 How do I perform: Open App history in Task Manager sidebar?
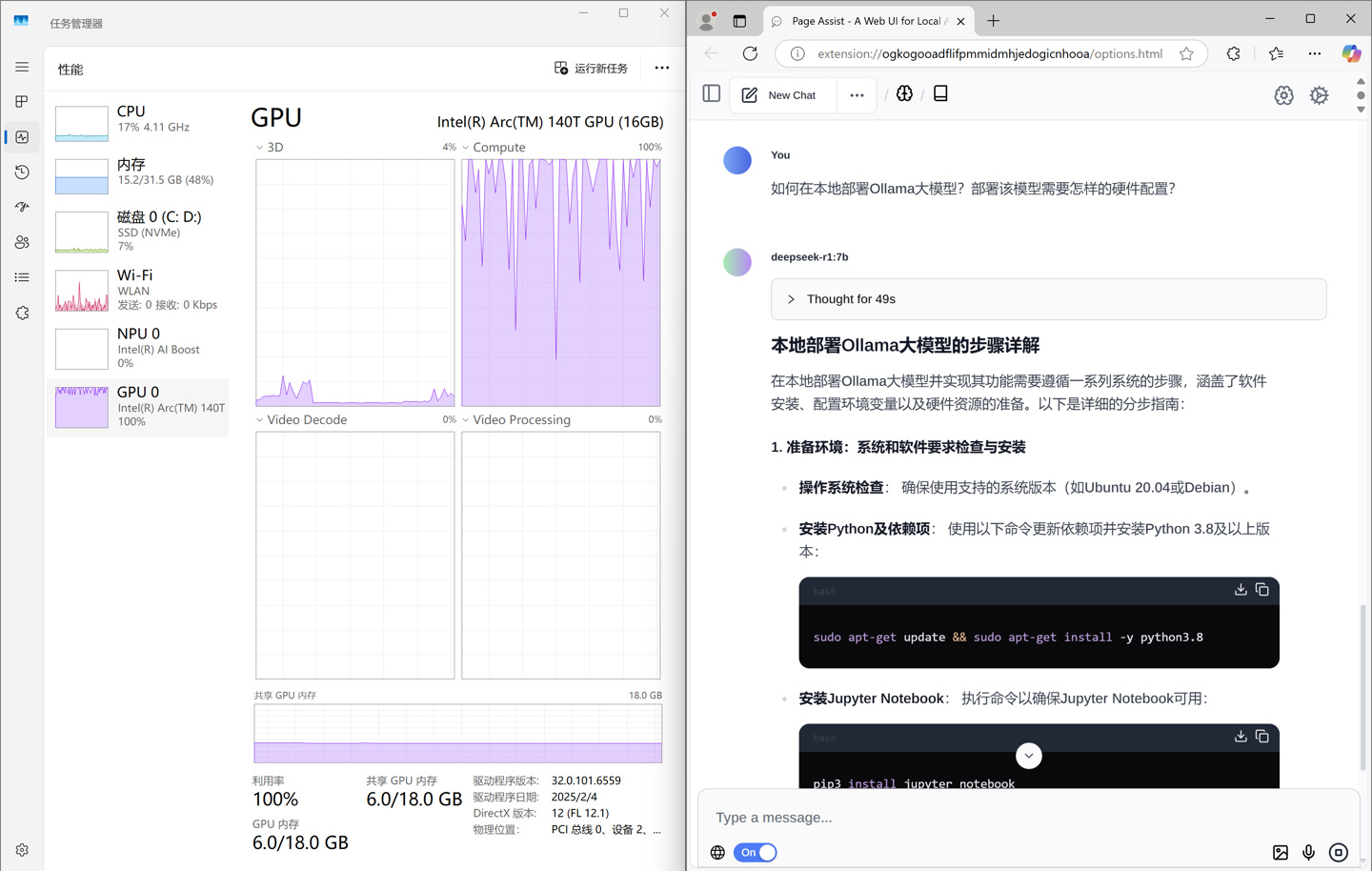(x=22, y=172)
